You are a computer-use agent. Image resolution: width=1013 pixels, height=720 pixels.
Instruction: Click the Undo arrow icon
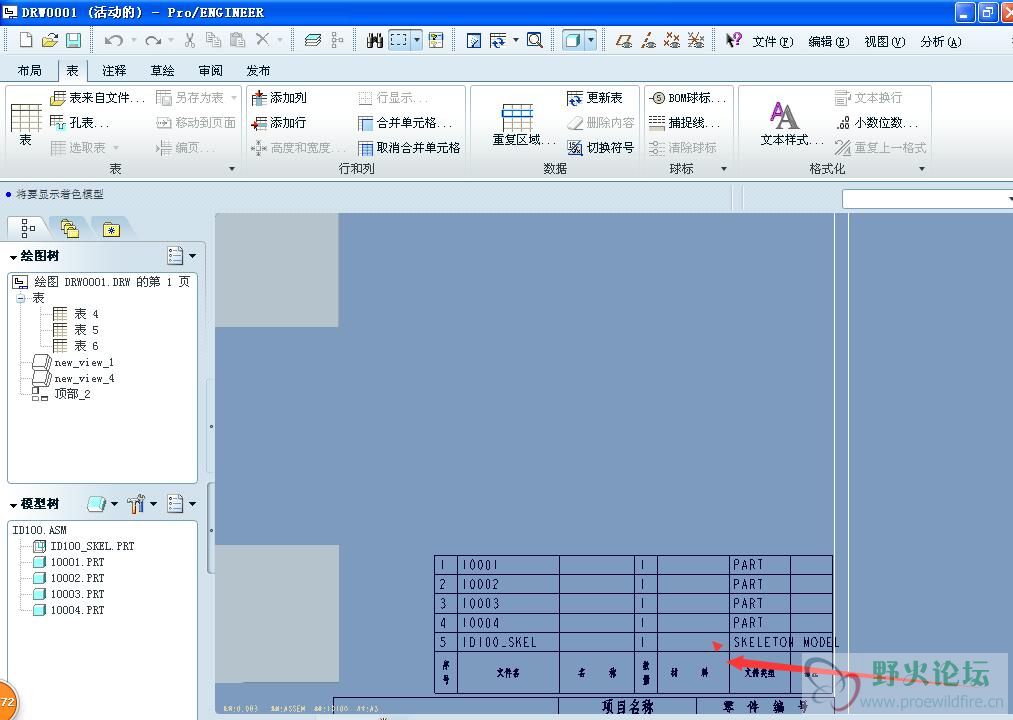point(114,41)
